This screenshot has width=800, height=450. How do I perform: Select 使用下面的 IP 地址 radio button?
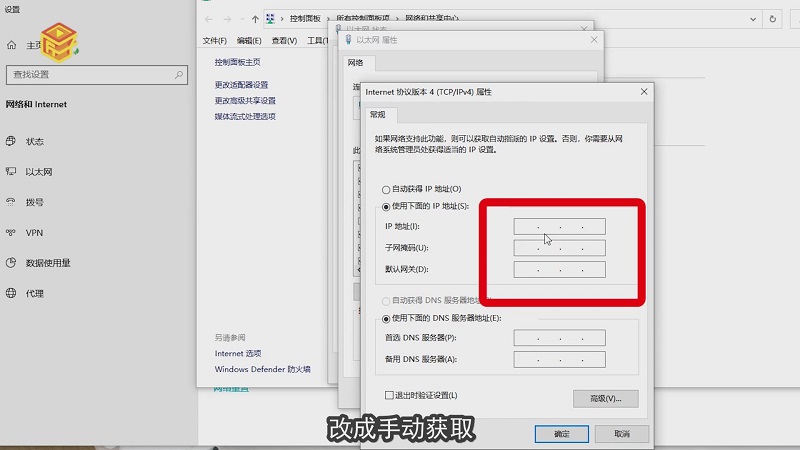pyautogui.click(x=386, y=206)
